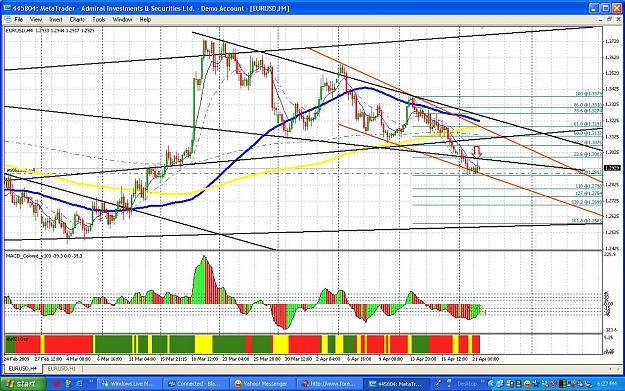Click the 21 Apr 00:00 date label

coord(485,359)
